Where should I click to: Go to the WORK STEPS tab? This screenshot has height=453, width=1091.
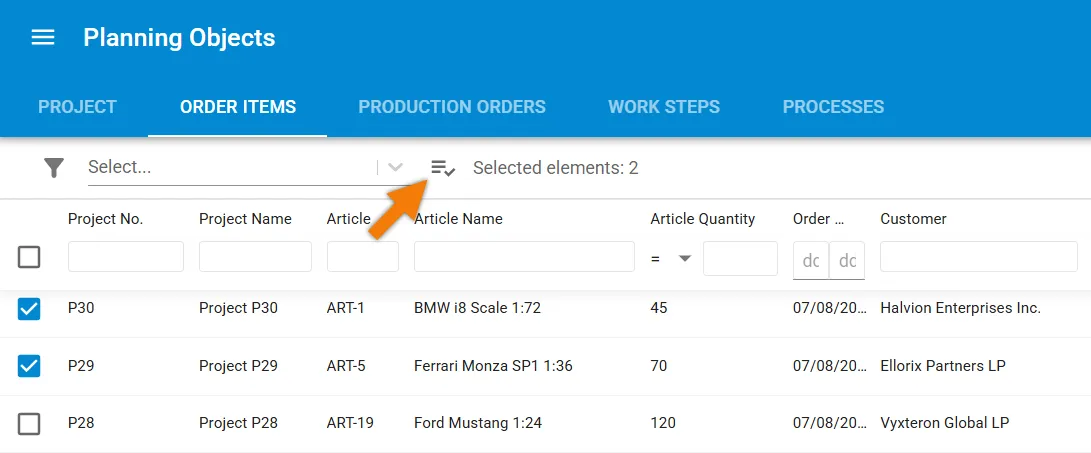[664, 107]
